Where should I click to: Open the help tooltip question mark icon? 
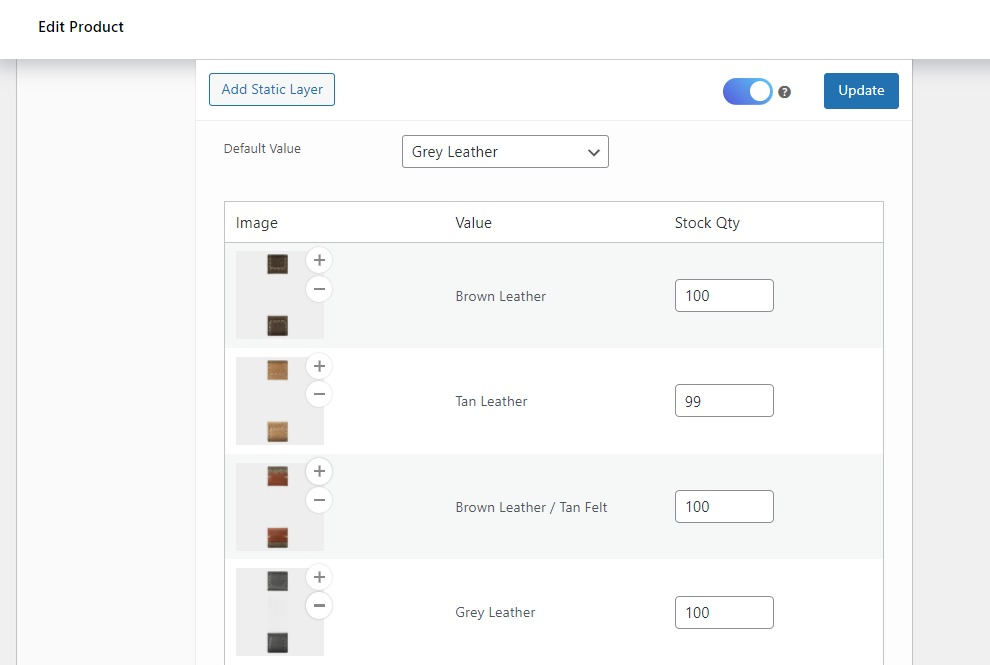tap(784, 91)
